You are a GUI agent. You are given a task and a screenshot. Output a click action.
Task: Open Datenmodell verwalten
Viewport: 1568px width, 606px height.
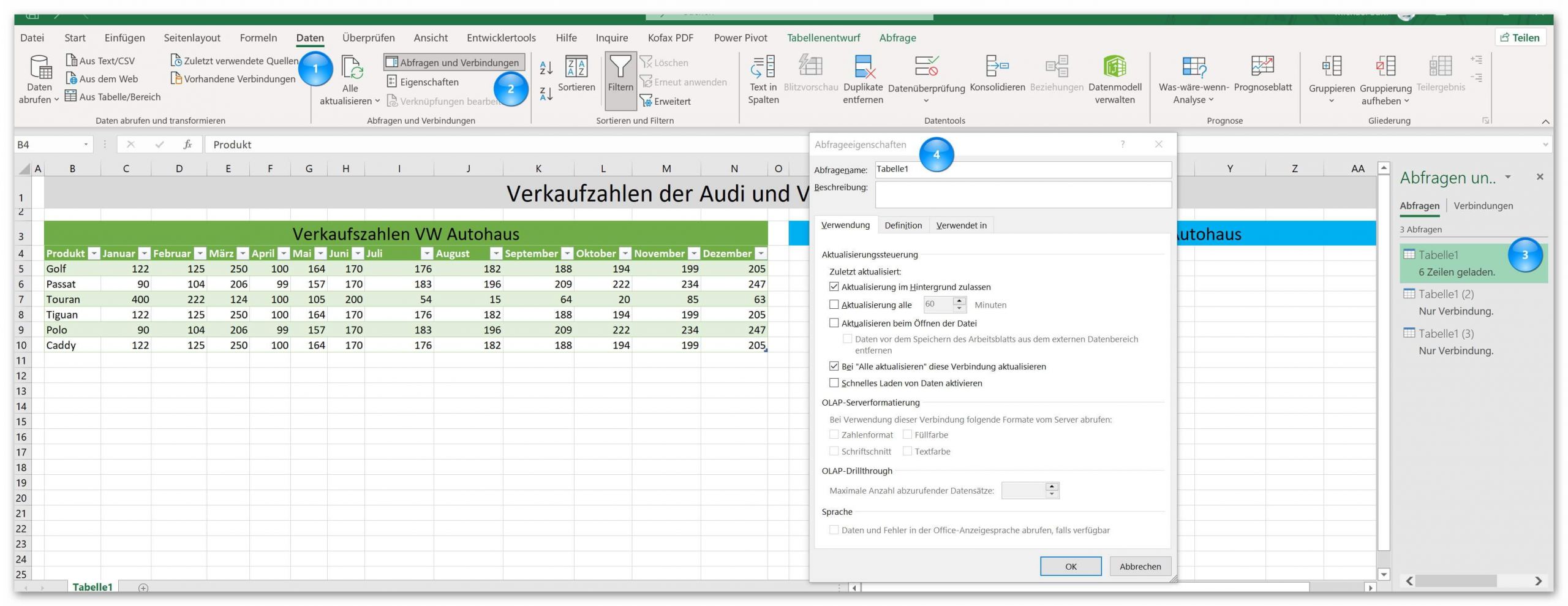pos(1115,80)
